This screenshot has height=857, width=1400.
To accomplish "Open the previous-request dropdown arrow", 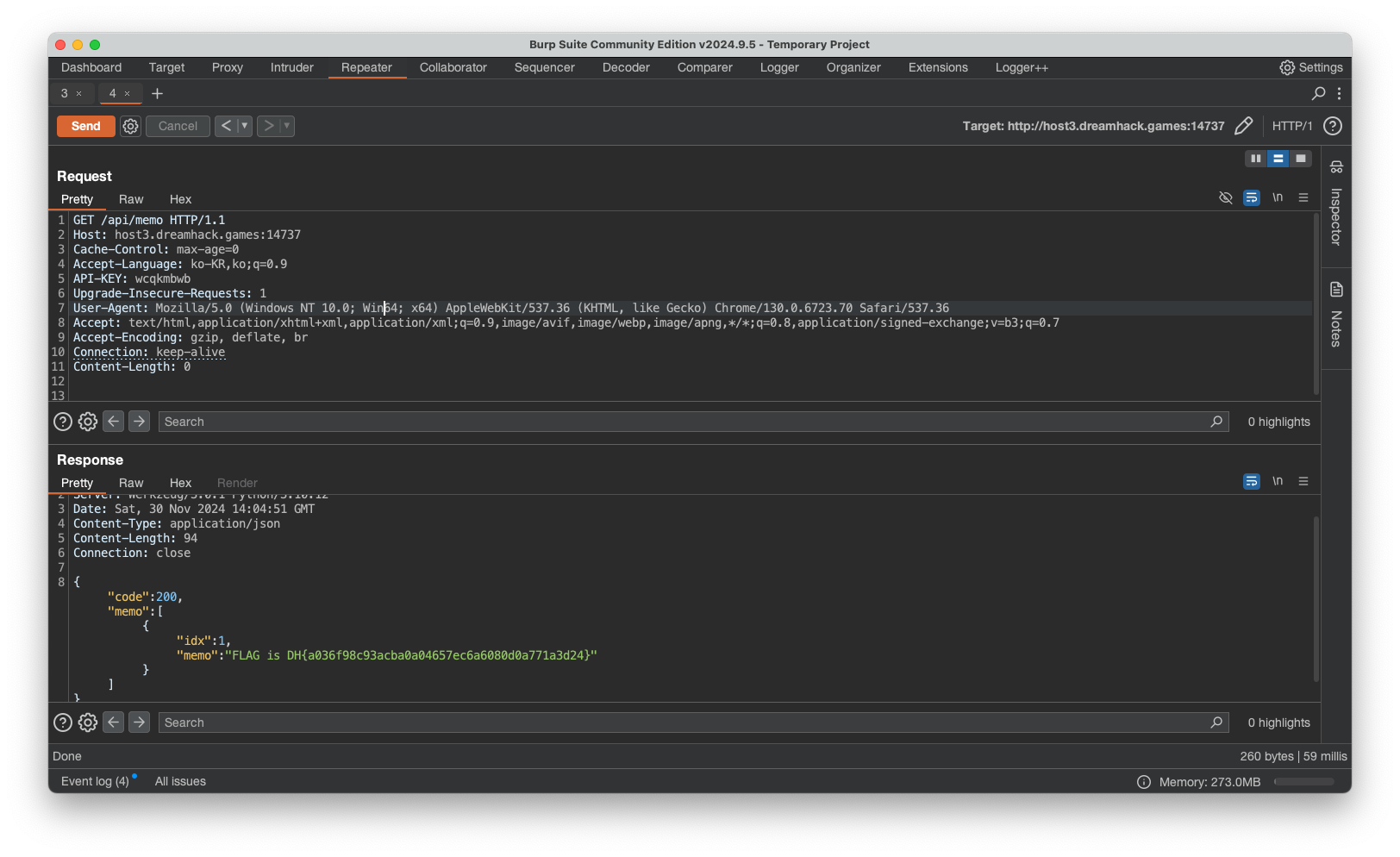I will click(243, 126).
